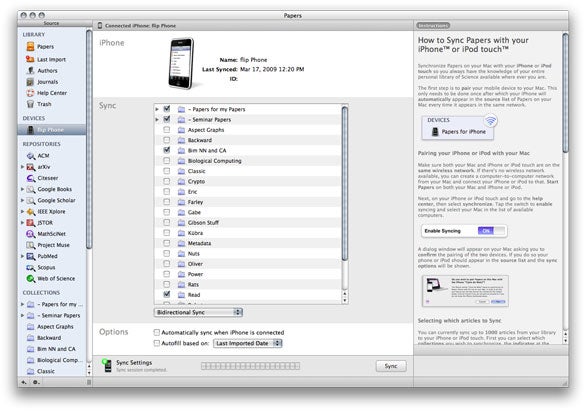Uncheck the Read collection checkbox
This screenshot has width=586, height=411.
[167, 294]
